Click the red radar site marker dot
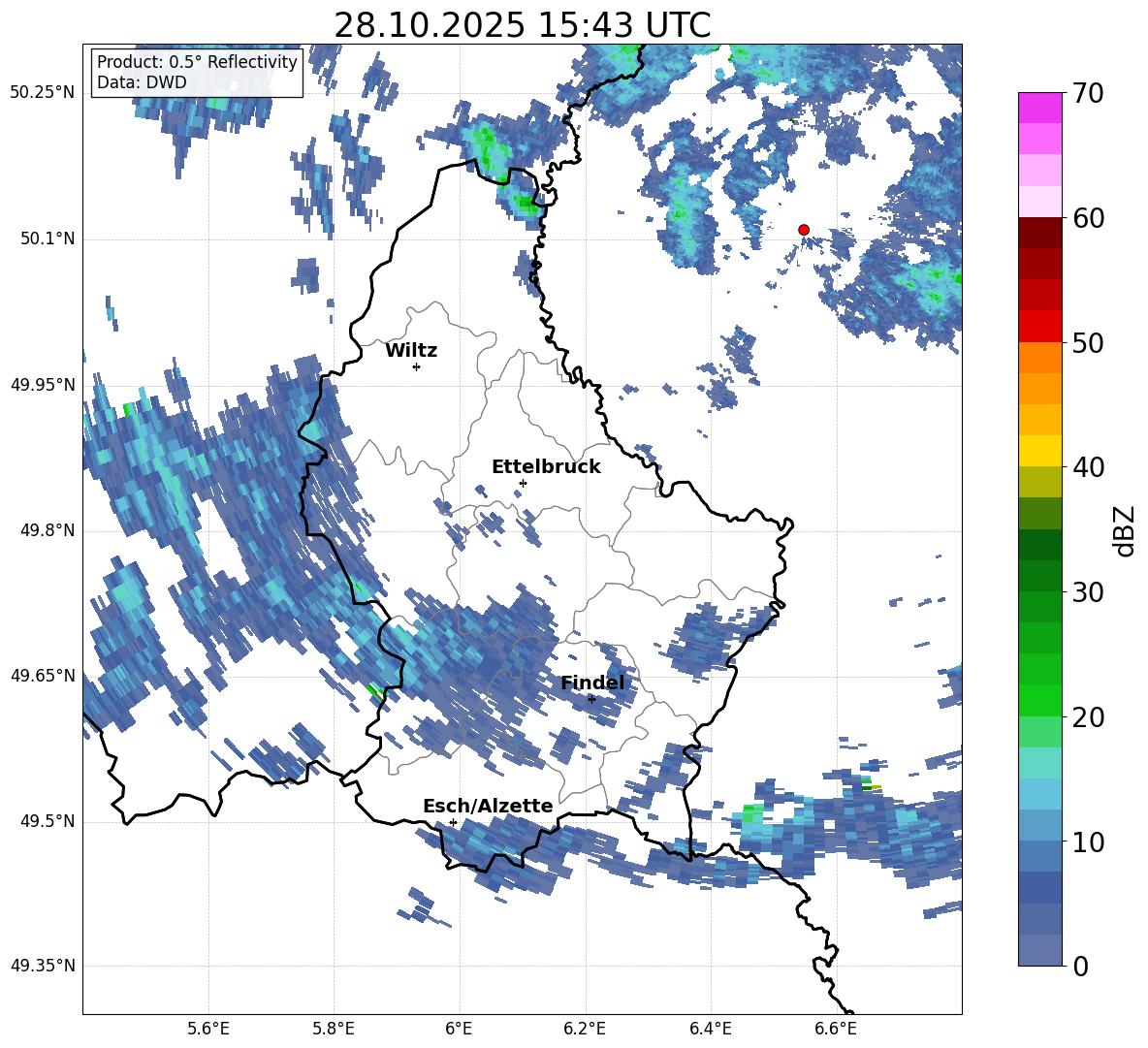 (804, 230)
